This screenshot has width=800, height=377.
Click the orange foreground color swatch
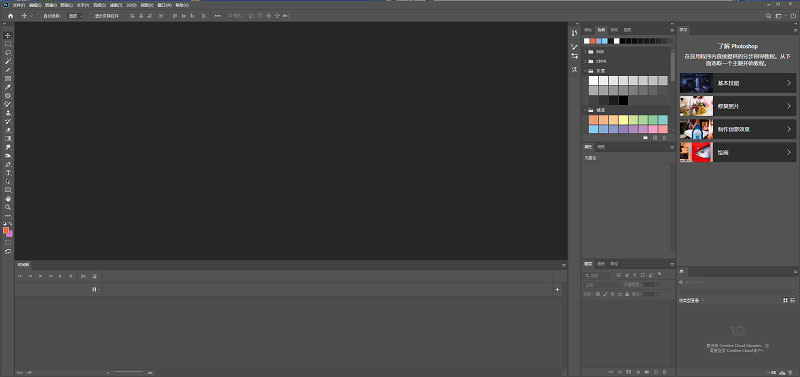click(x=6, y=230)
